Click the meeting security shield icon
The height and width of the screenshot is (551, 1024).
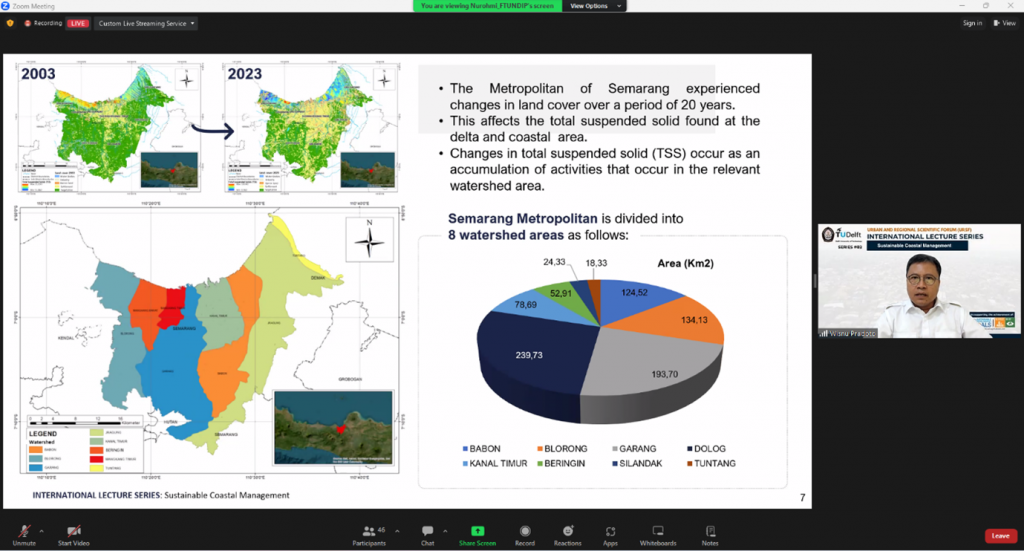click(x=10, y=23)
